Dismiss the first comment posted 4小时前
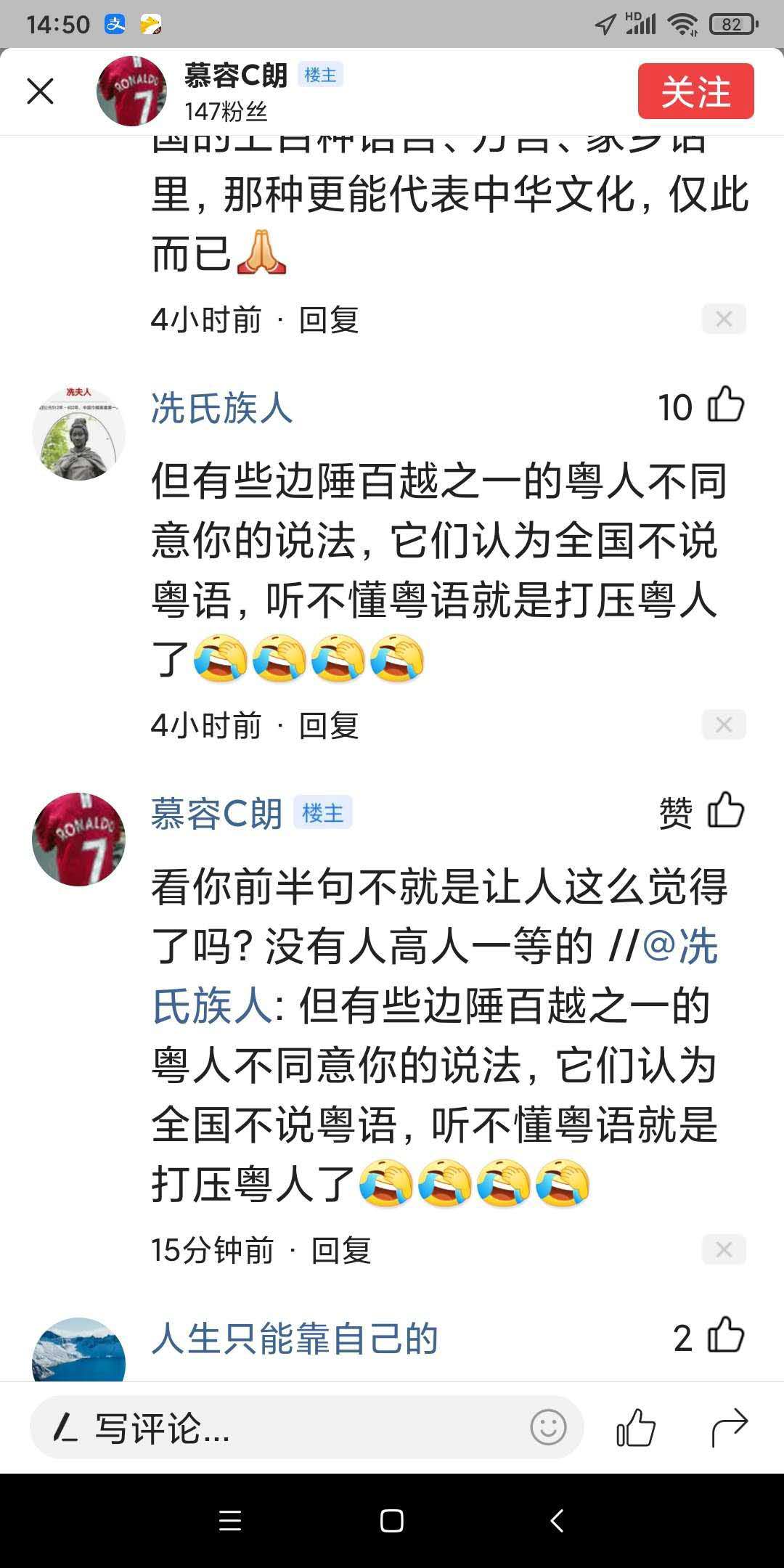Image resolution: width=784 pixels, height=1568 pixels. (724, 319)
